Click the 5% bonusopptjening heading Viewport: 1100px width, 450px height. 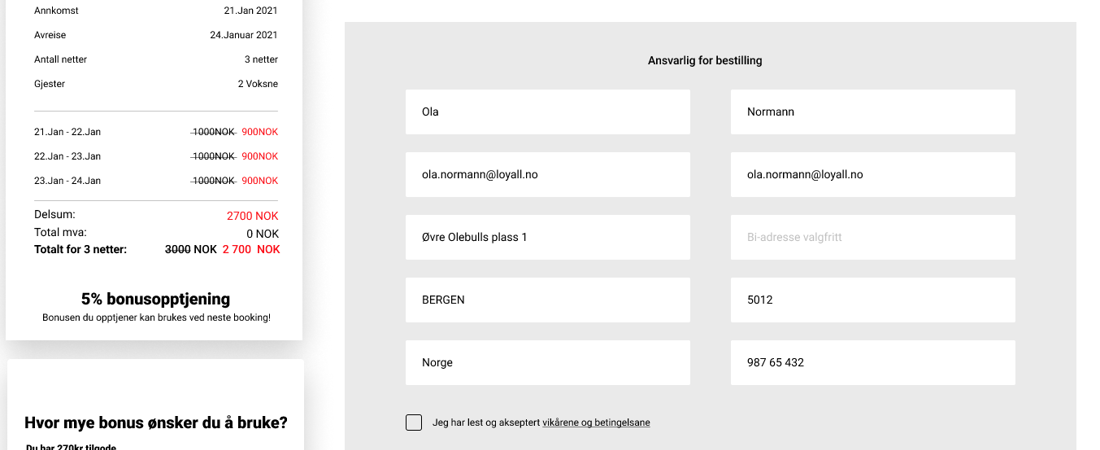[155, 299]
